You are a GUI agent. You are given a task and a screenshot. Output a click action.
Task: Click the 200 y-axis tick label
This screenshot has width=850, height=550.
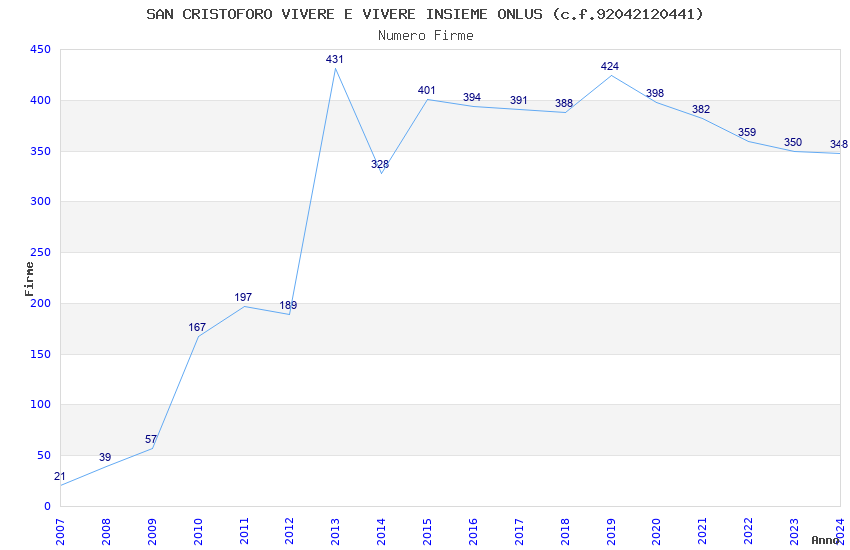(x=40, y=303)
